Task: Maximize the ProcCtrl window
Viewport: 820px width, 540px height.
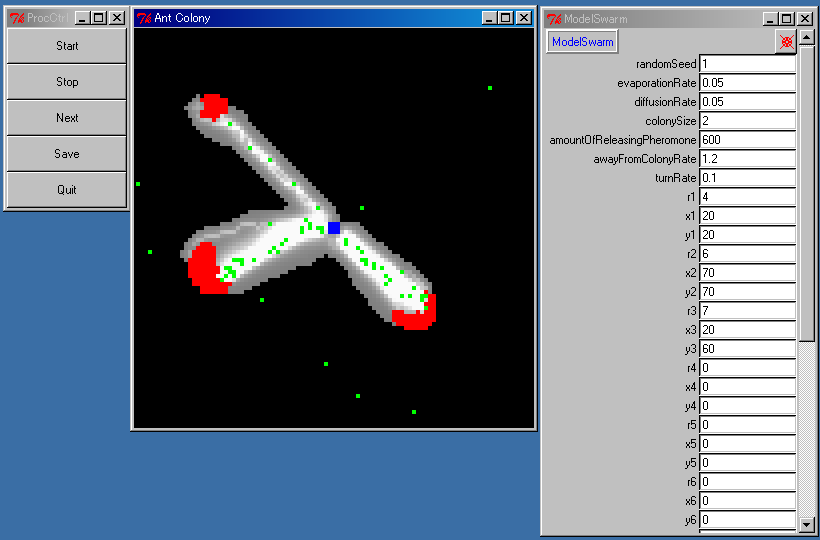Action: coord(98,18)
